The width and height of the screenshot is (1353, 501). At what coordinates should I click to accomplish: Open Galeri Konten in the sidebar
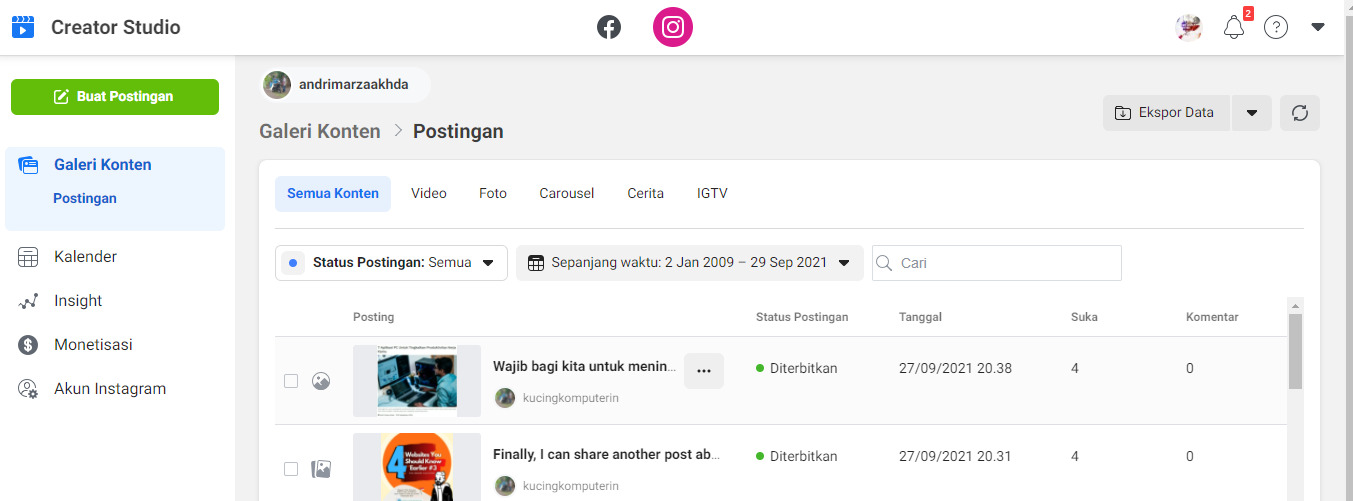[x=103, y=165]
